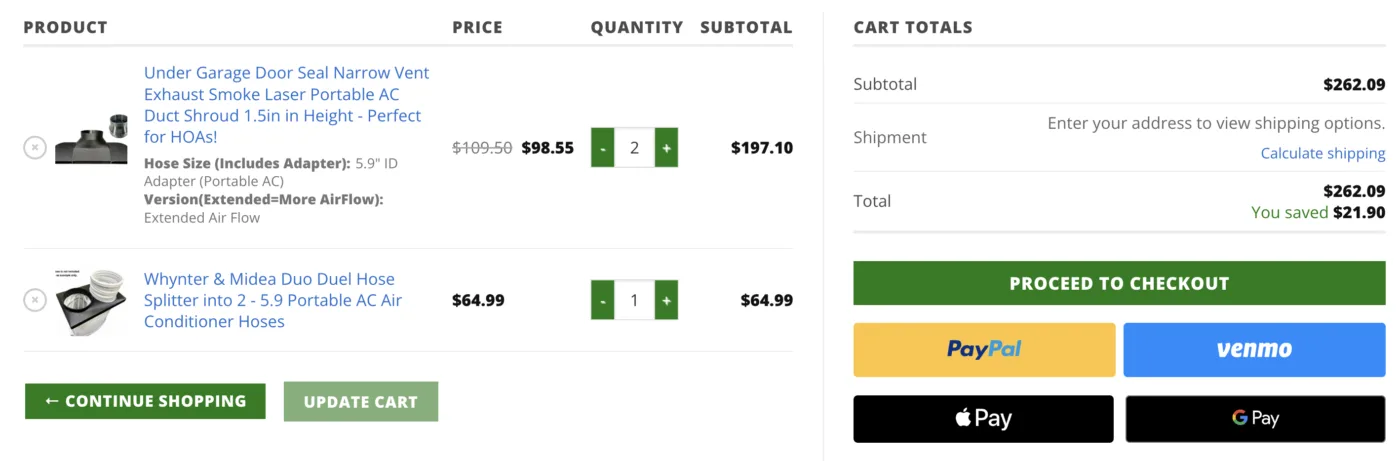Image resolution: width=1400 pixels, height=461 pixels.
Task: Increase quantity of Garage Door Seal item
Action: (x=667, y=148)
